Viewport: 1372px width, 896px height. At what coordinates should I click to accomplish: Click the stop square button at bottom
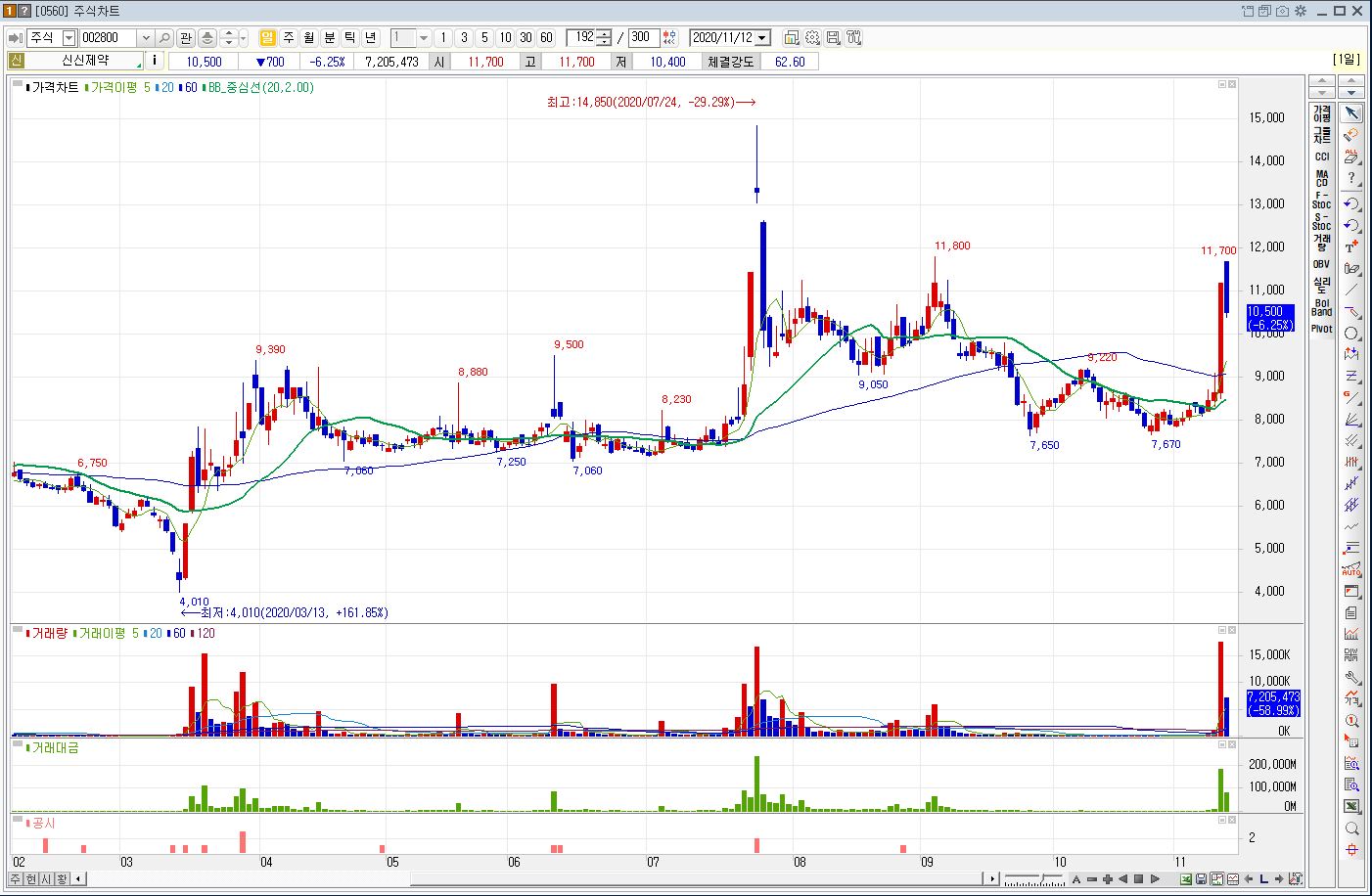pyautogui.click(x=1139, y=878)
